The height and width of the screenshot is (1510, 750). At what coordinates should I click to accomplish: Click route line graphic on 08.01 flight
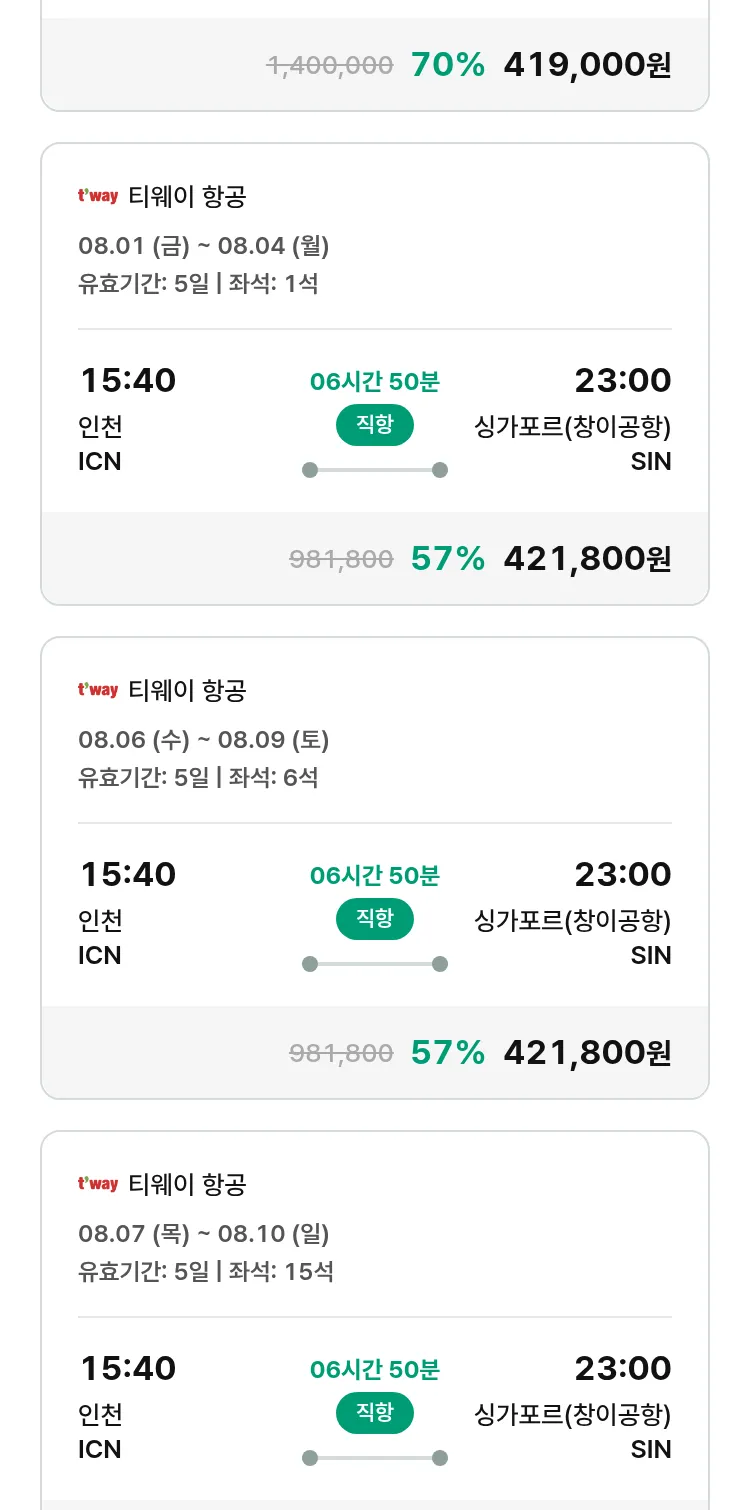[374, 470]
